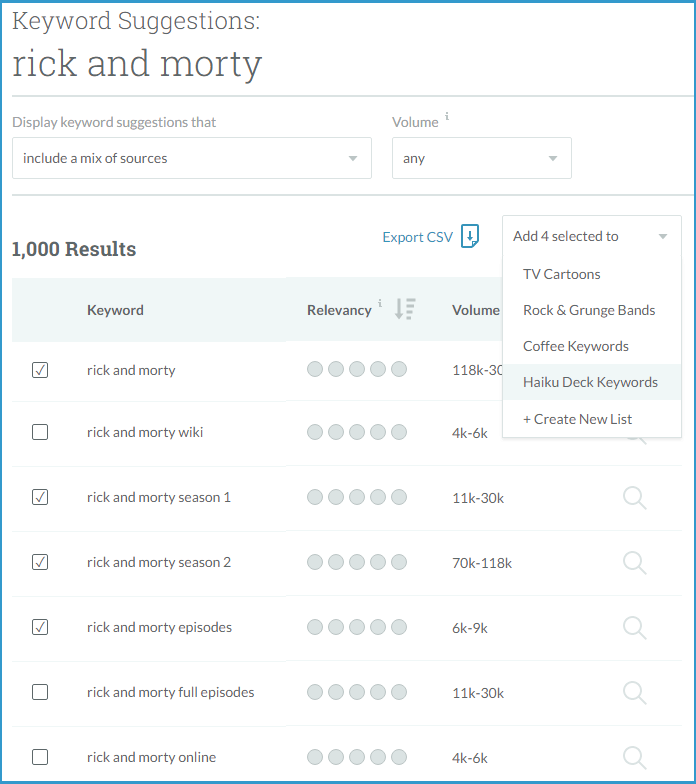The width and height of the screenshot is (696, 784).
Task: Click magnifier icon for rick and morty season 2
Action: click(x=634, y=562)
